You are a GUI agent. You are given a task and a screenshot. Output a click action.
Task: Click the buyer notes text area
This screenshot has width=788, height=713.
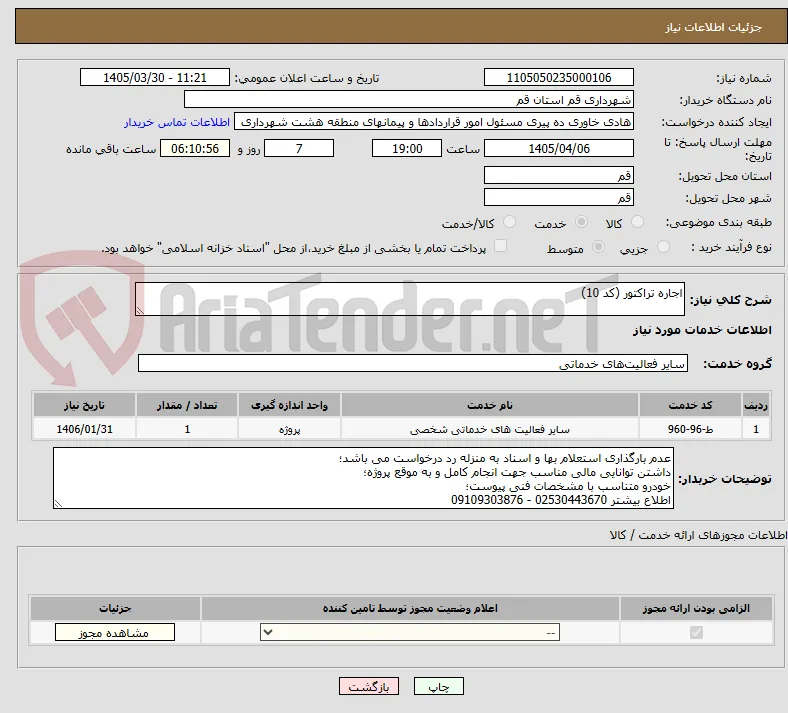point(363,478)
